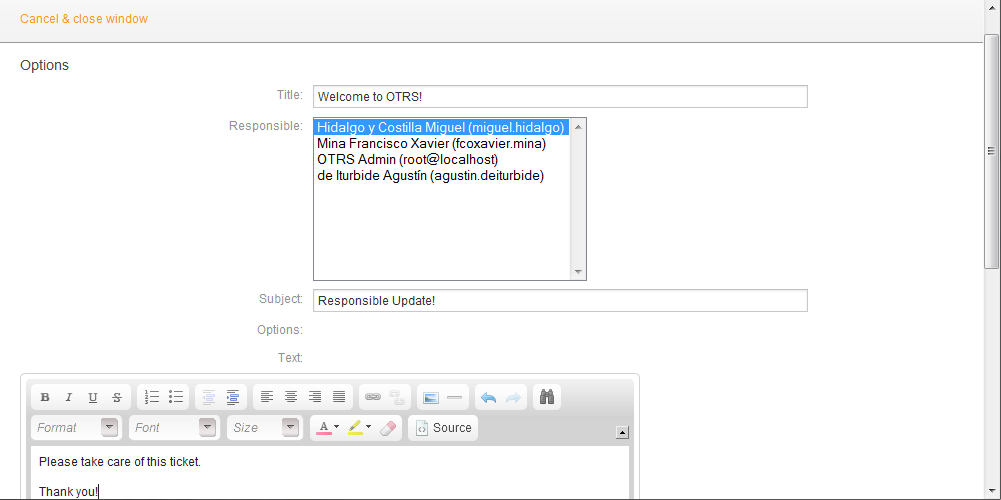Image resolution: width=1001 pixels, height=500 pixels.
Task: Increase the text indent
Action: (x=232, y=397)
